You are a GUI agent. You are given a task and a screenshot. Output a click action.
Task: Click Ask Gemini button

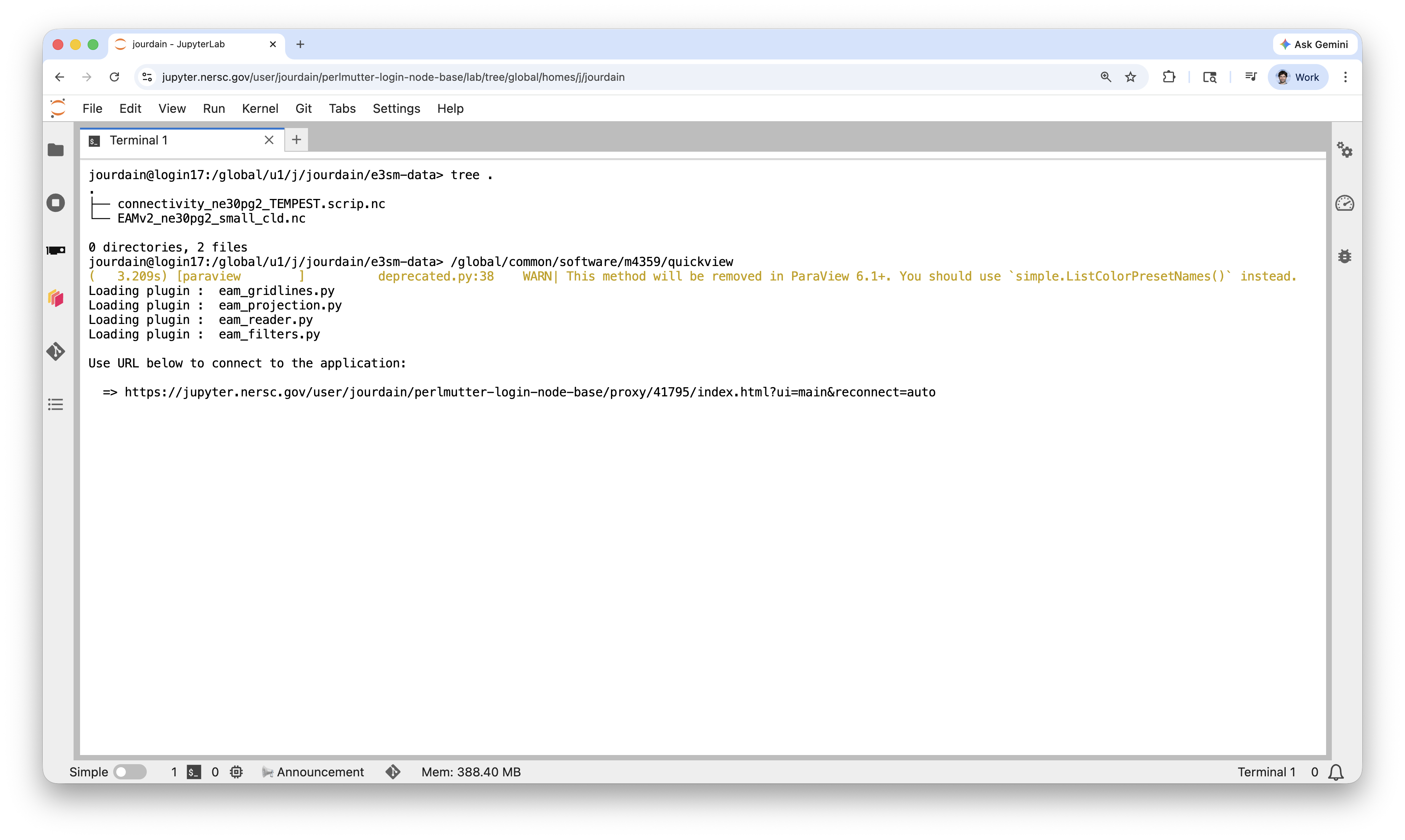pos(1314,44)
